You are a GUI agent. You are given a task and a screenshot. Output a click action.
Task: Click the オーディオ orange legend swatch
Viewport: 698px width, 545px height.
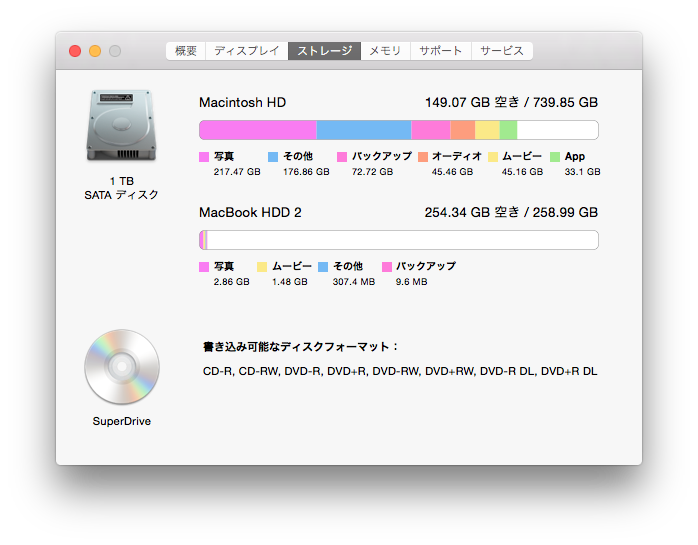[423, 157]
